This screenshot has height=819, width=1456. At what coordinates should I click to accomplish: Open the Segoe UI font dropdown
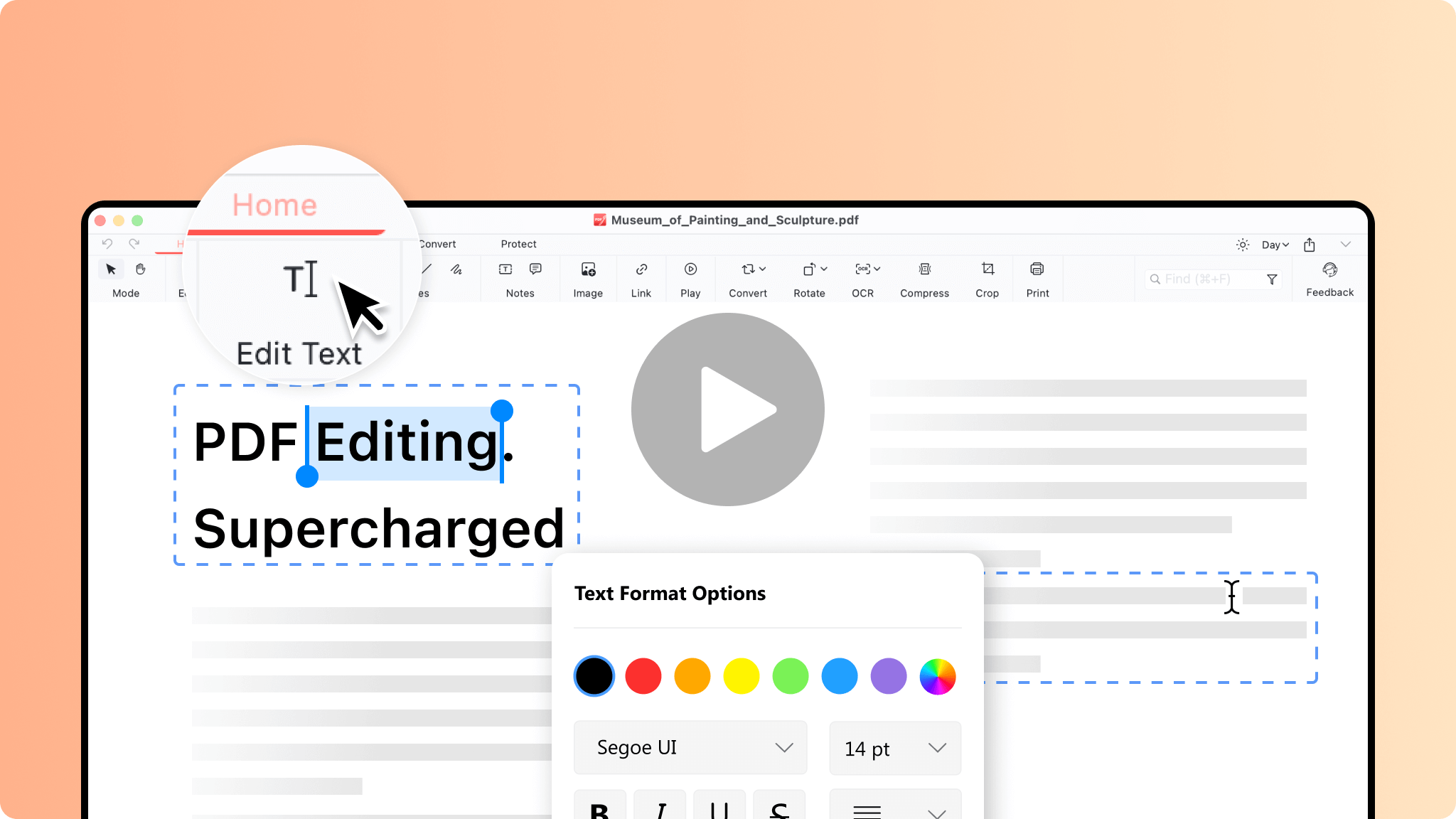(690, 748)
